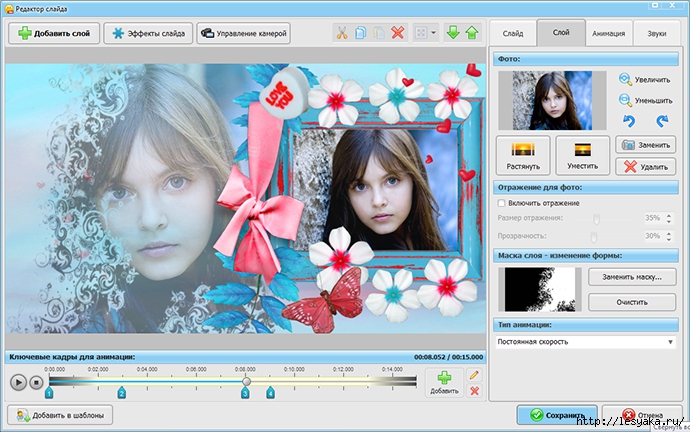Select keyframe marker 2 on the timeline

122,394
